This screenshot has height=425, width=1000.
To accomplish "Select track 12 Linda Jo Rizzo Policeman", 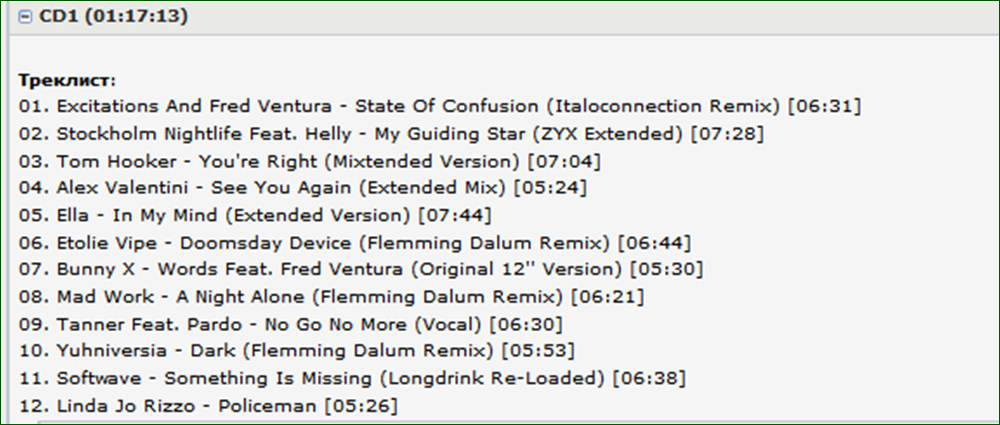I will pyautogui.click(x=208, y=406).
